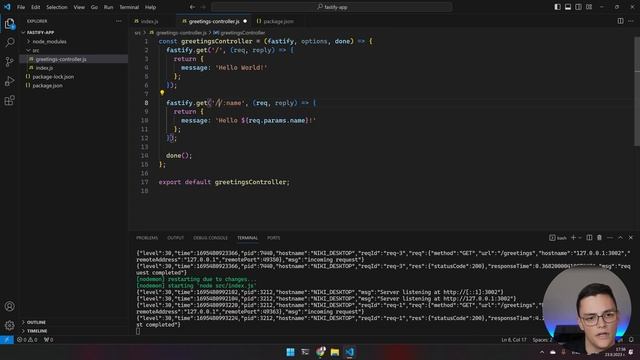Switch to the DEBUG CONSOLE tab

[x=211, y=238]
